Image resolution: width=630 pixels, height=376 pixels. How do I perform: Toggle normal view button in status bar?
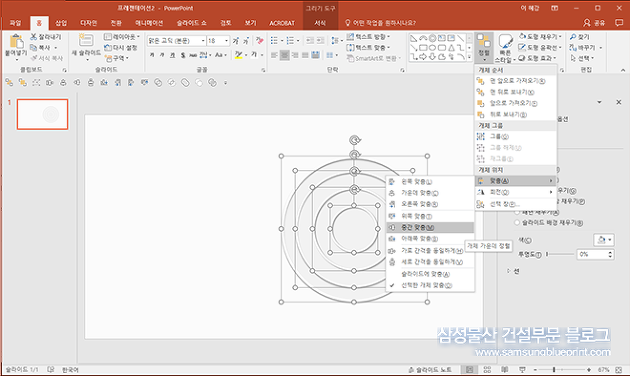tap(469, 369)
